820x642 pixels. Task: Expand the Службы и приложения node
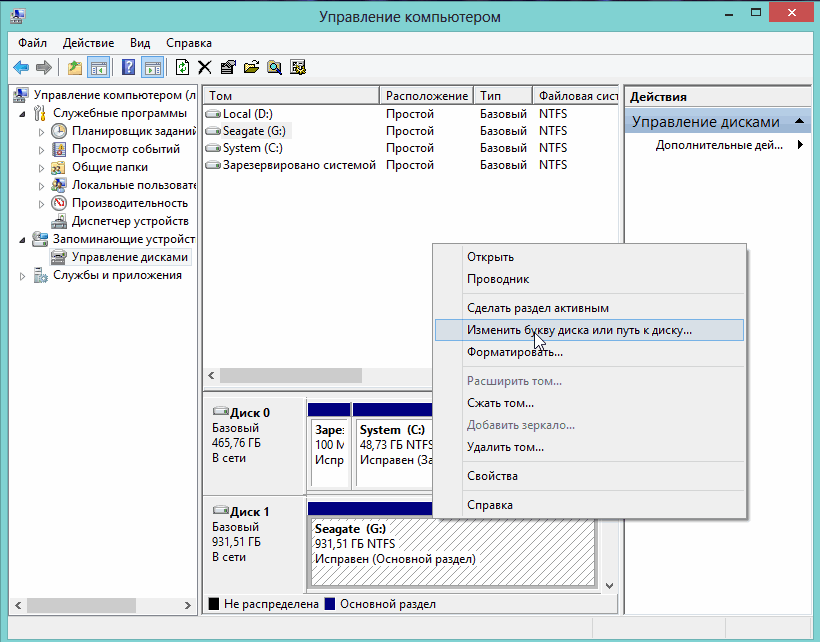tap(23, 275)
